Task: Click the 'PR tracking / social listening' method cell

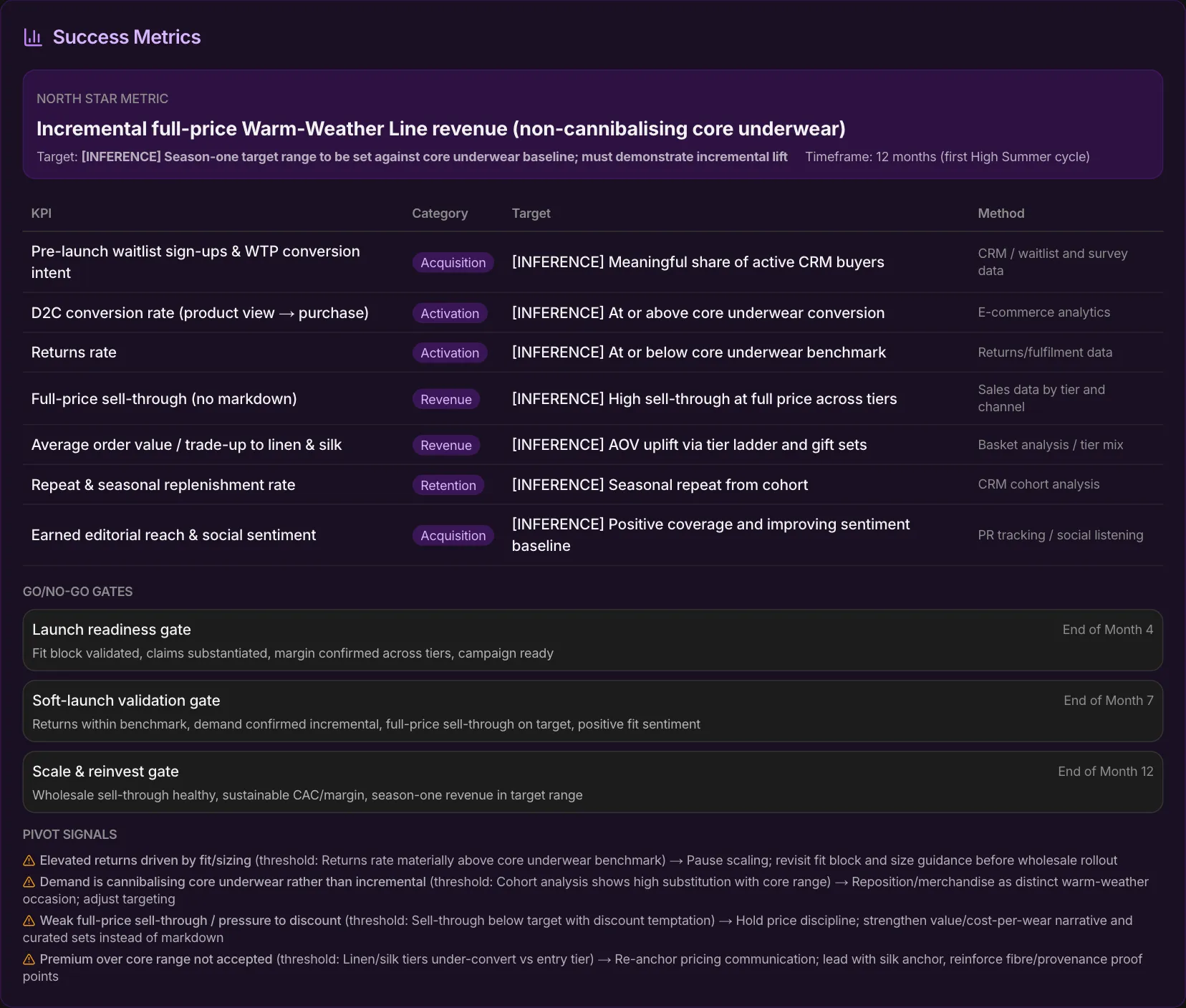Action: (1061, 535)
